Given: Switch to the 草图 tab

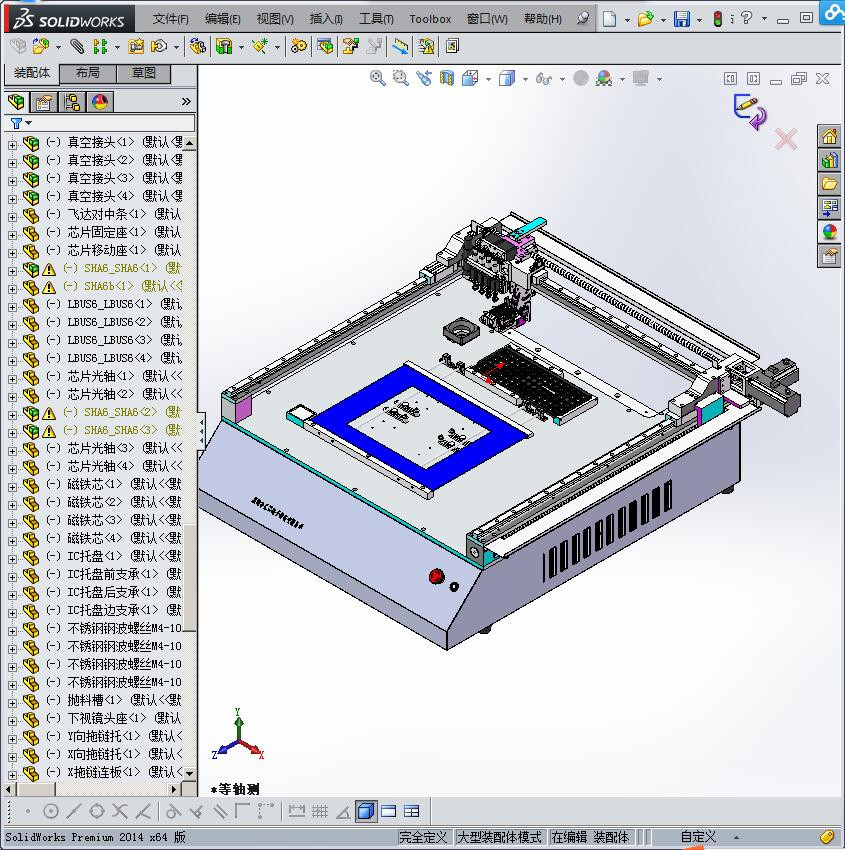Looking at the screenshot, I should 144,73.
